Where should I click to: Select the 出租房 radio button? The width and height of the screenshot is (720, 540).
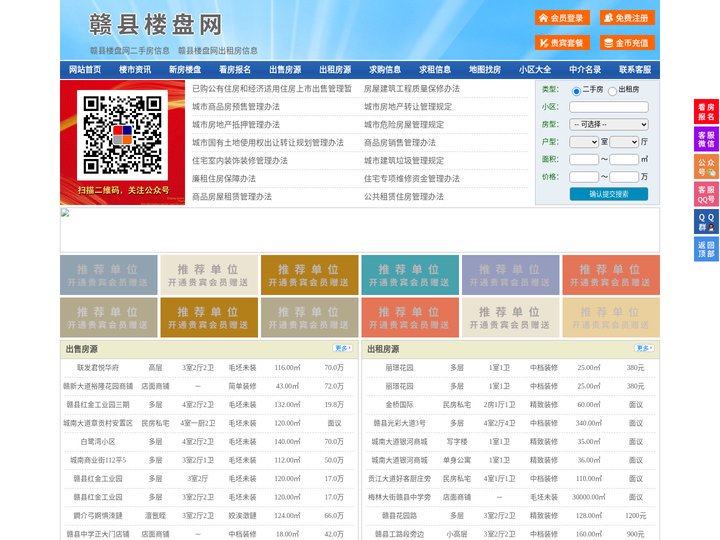click(x=612, y=91)
